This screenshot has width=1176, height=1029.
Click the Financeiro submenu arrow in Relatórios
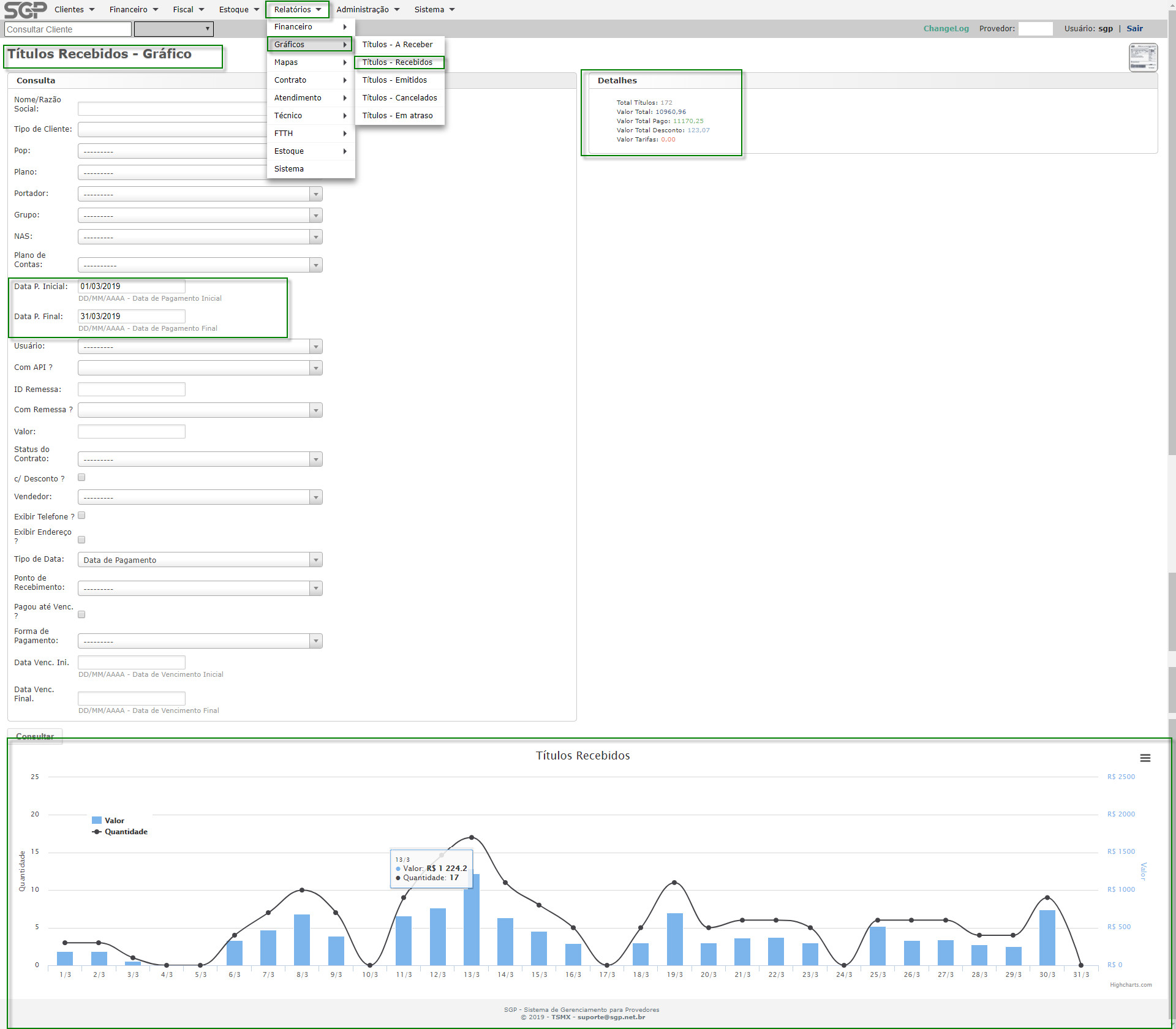pyautogui.click(x=345, y=27)
